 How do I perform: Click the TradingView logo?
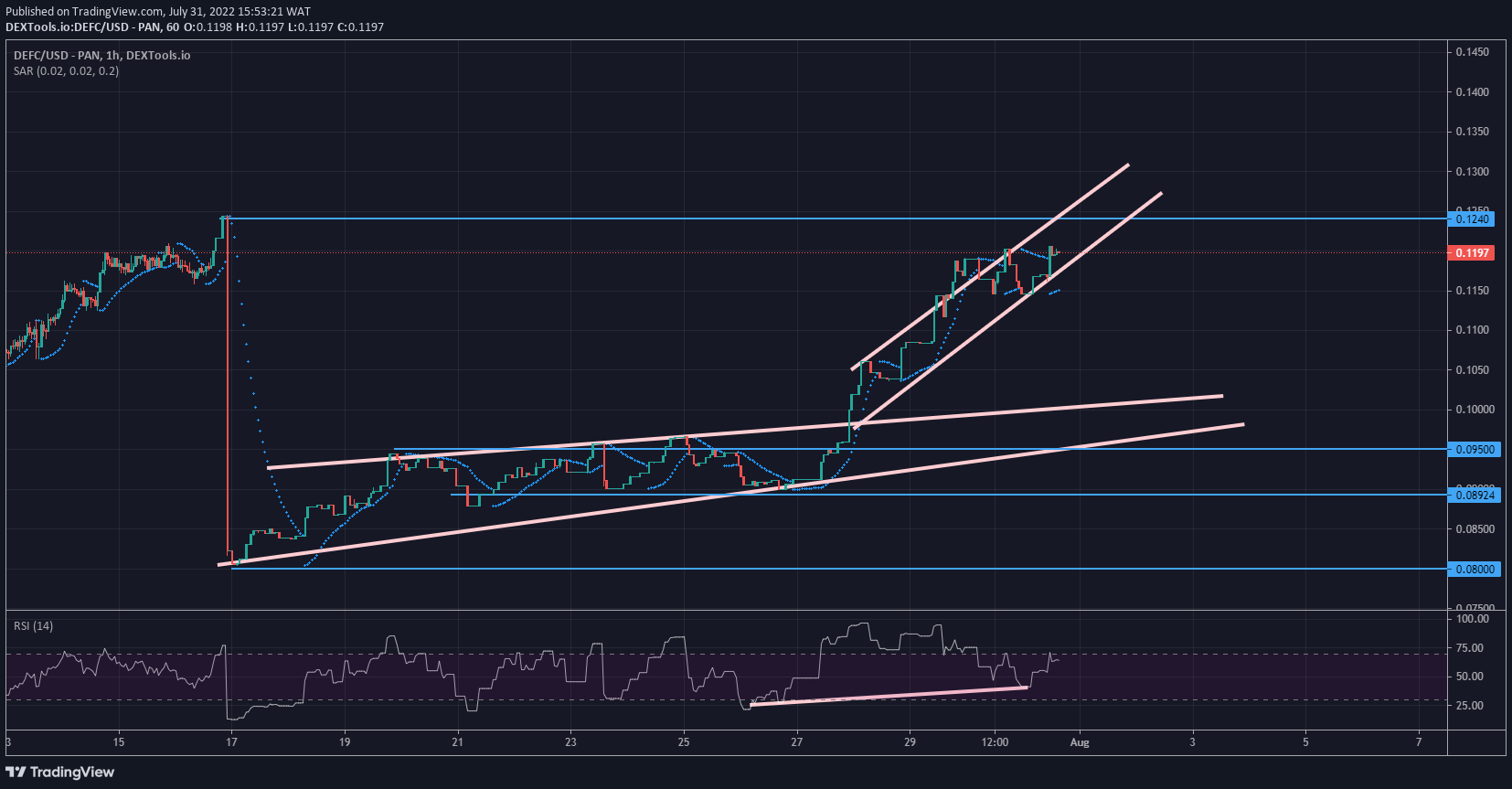(x=60, y=773)
